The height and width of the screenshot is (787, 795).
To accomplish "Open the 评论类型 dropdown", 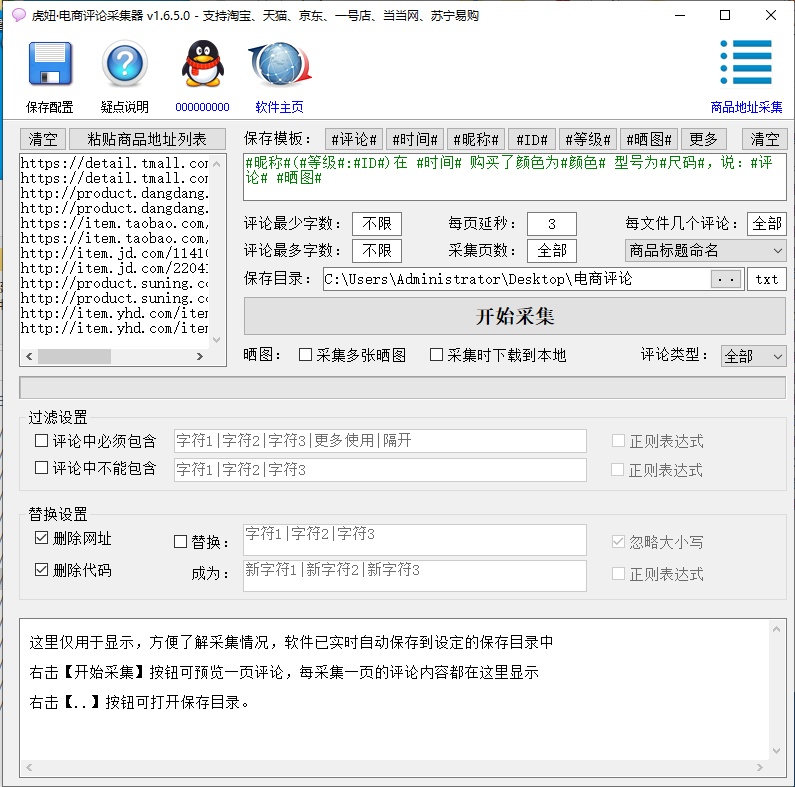I will pyautogui.click(x=753, y=356).
